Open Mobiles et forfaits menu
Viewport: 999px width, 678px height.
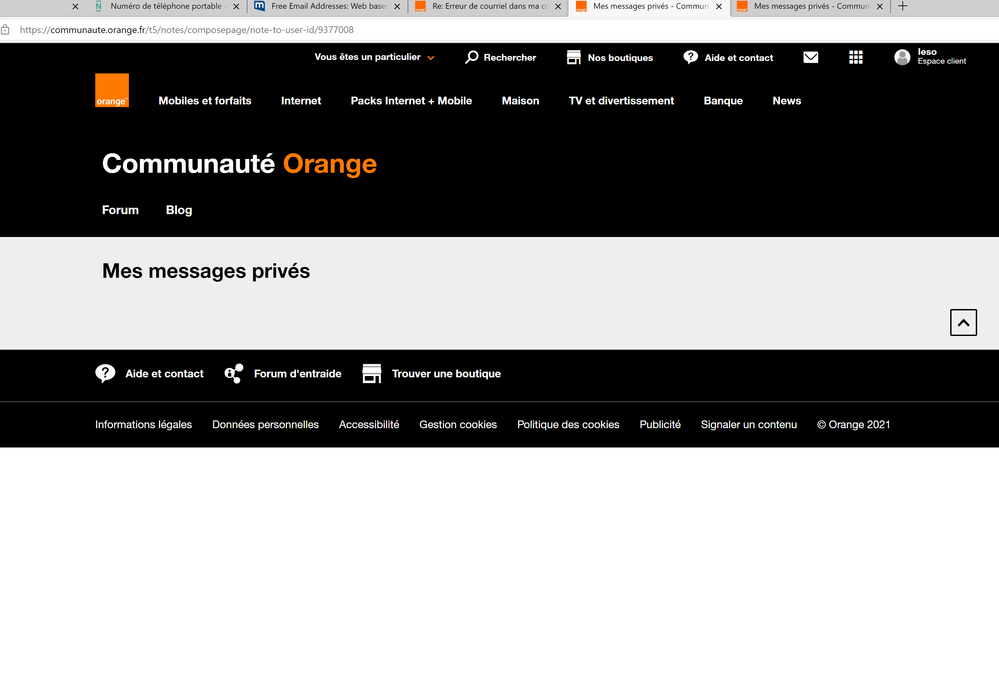coord(205,101)
